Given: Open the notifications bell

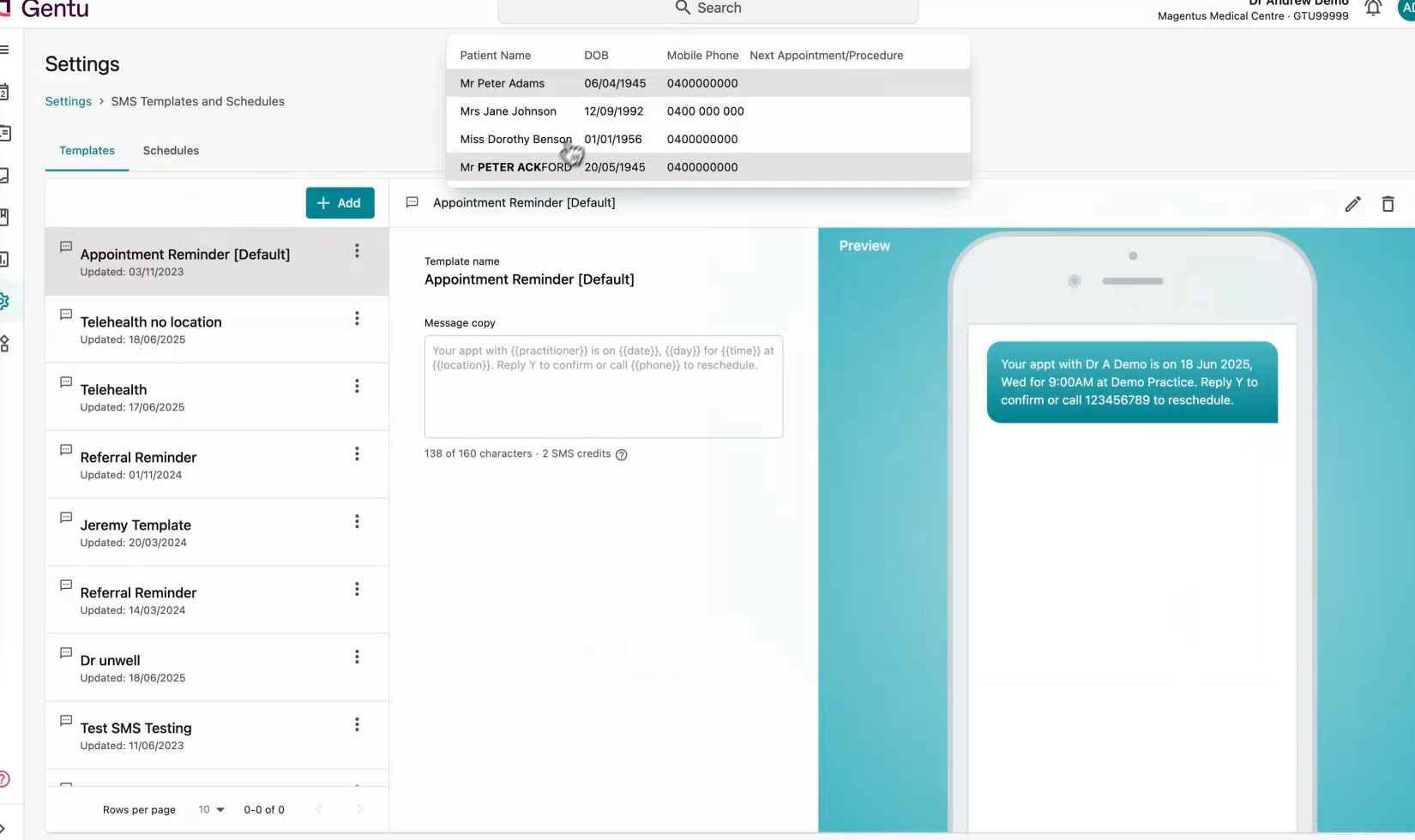Looking at the screenshot, I should [1373, 8].
